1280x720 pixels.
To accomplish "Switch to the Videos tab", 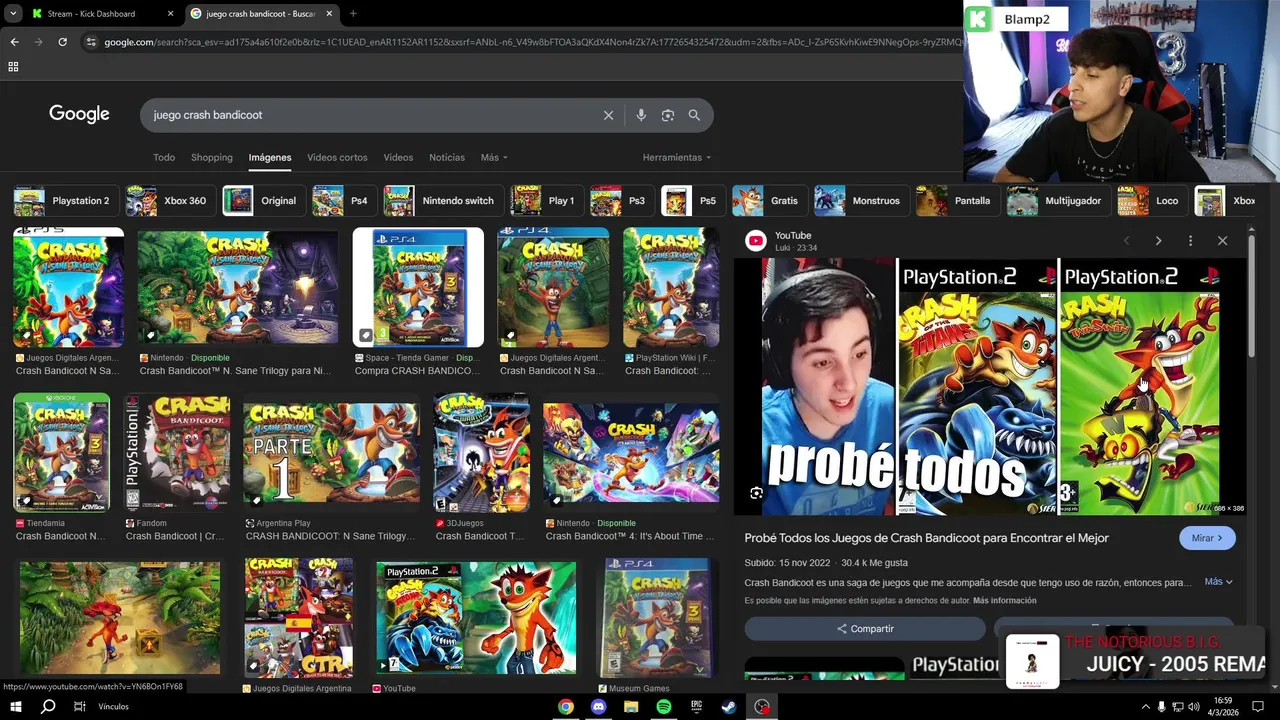I will (398, 157).
